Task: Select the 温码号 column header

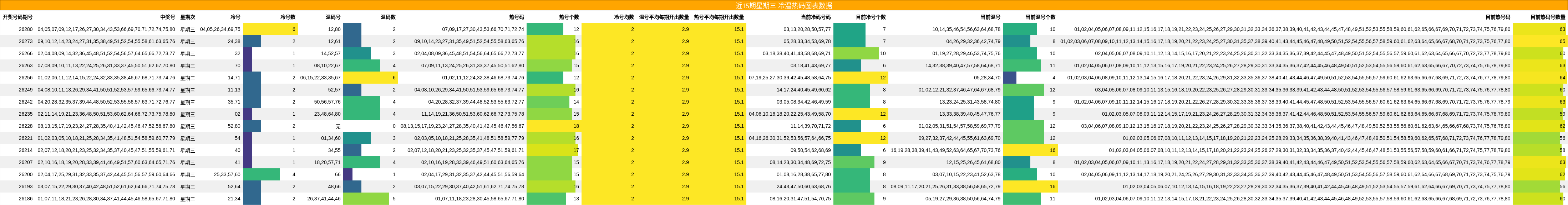Action: tap(333, 17)
